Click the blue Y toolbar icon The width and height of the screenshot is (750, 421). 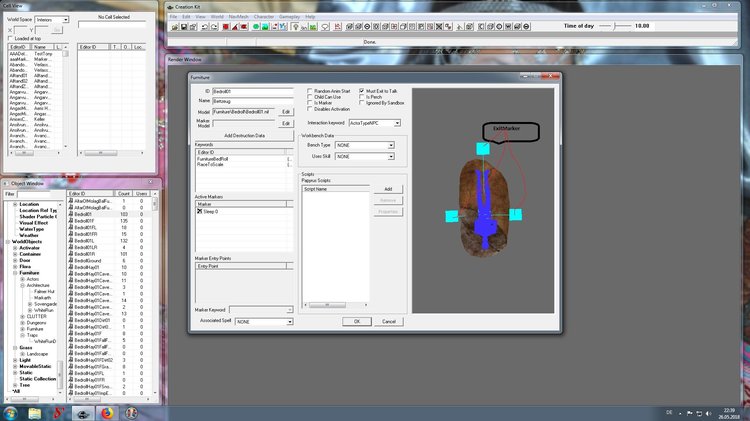283,27
